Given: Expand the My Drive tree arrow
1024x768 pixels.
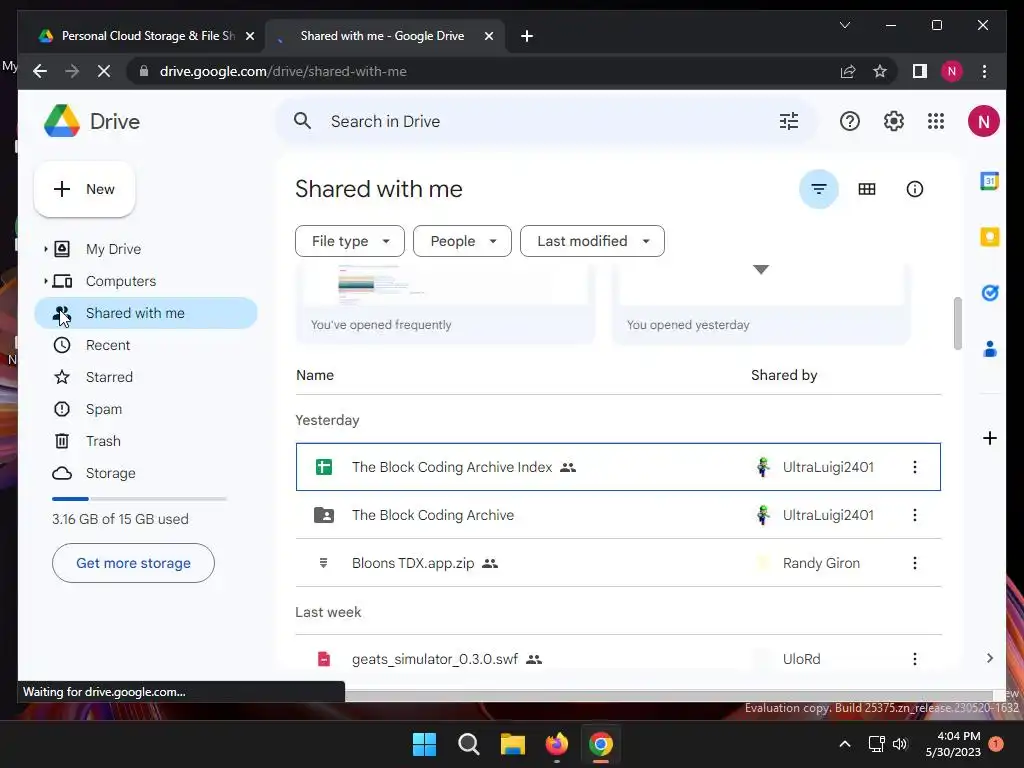Looking at the screenshot, I should pyautogui.click(x=45, y=249).
